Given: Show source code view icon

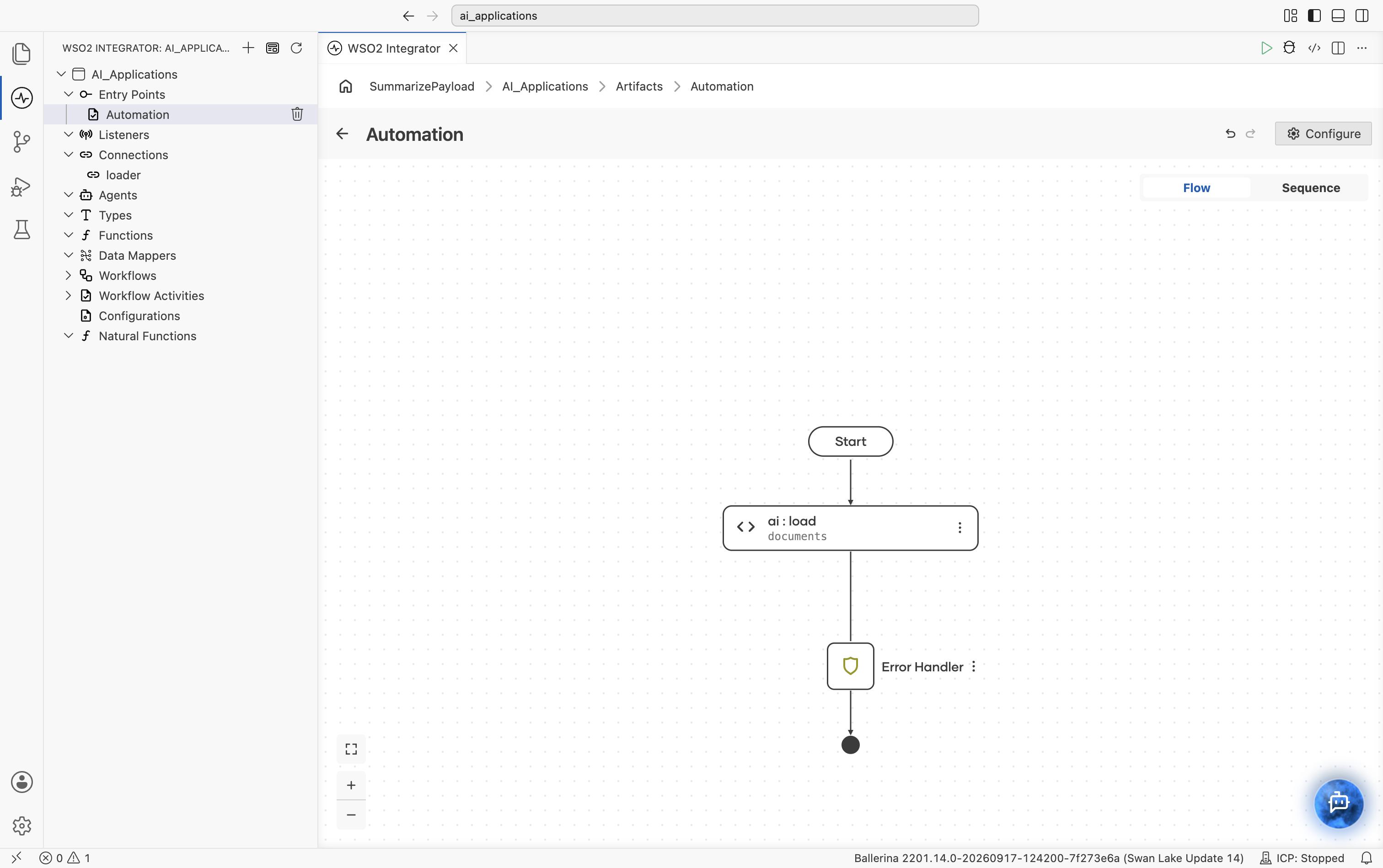Looking at the screenshot, I should (x=1314, y=48).
